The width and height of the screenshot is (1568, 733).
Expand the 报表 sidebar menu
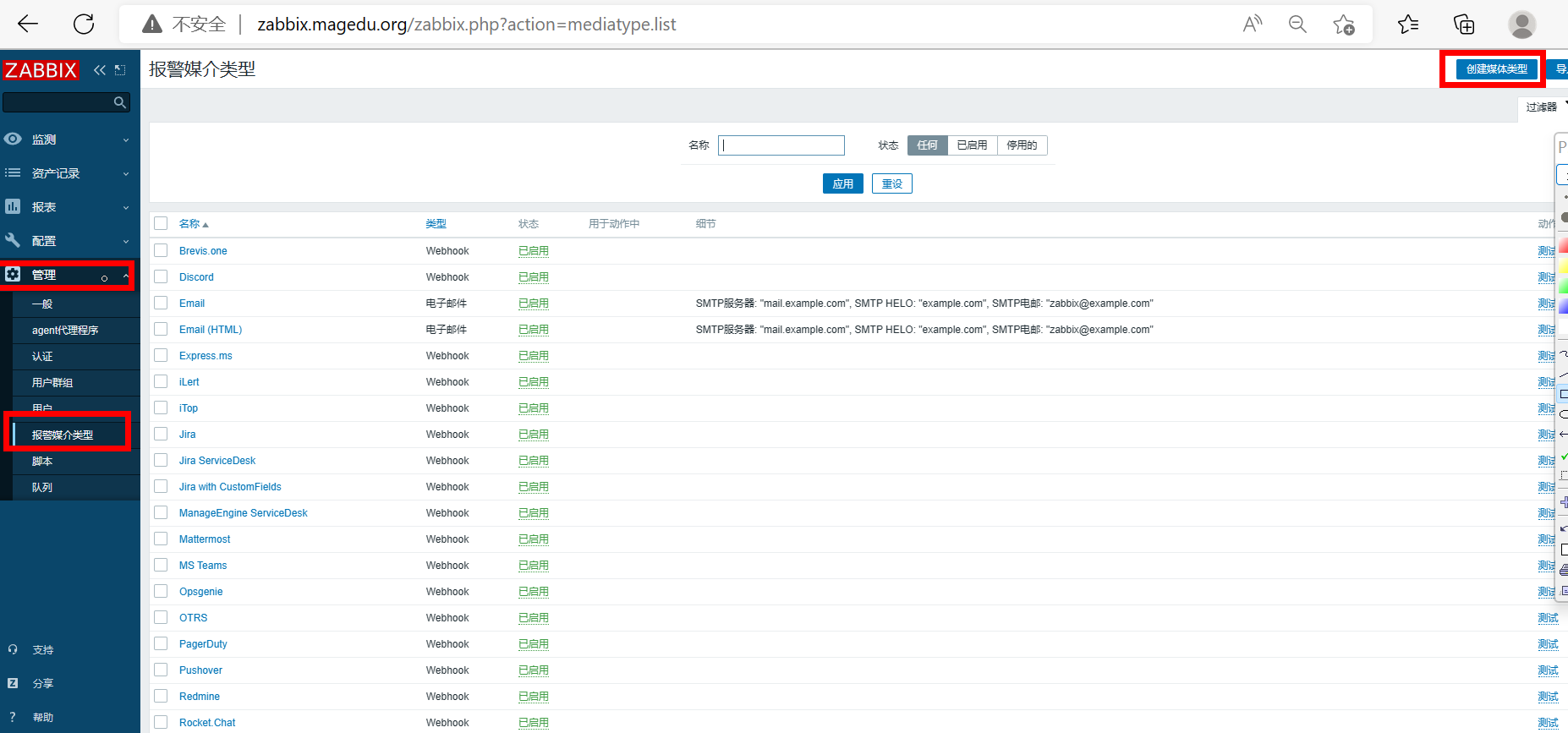(69, 207)
